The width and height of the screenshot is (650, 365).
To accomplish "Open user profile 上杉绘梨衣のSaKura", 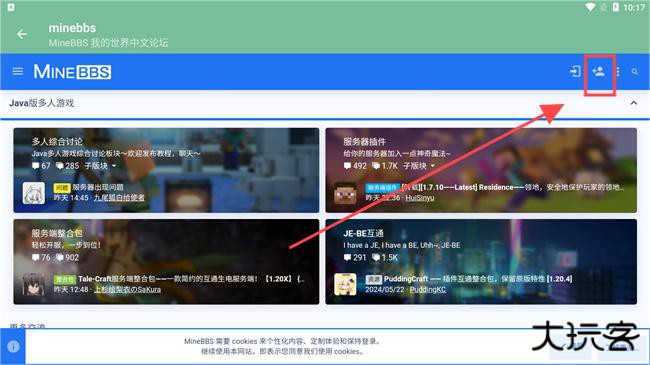I will point(127,290).
